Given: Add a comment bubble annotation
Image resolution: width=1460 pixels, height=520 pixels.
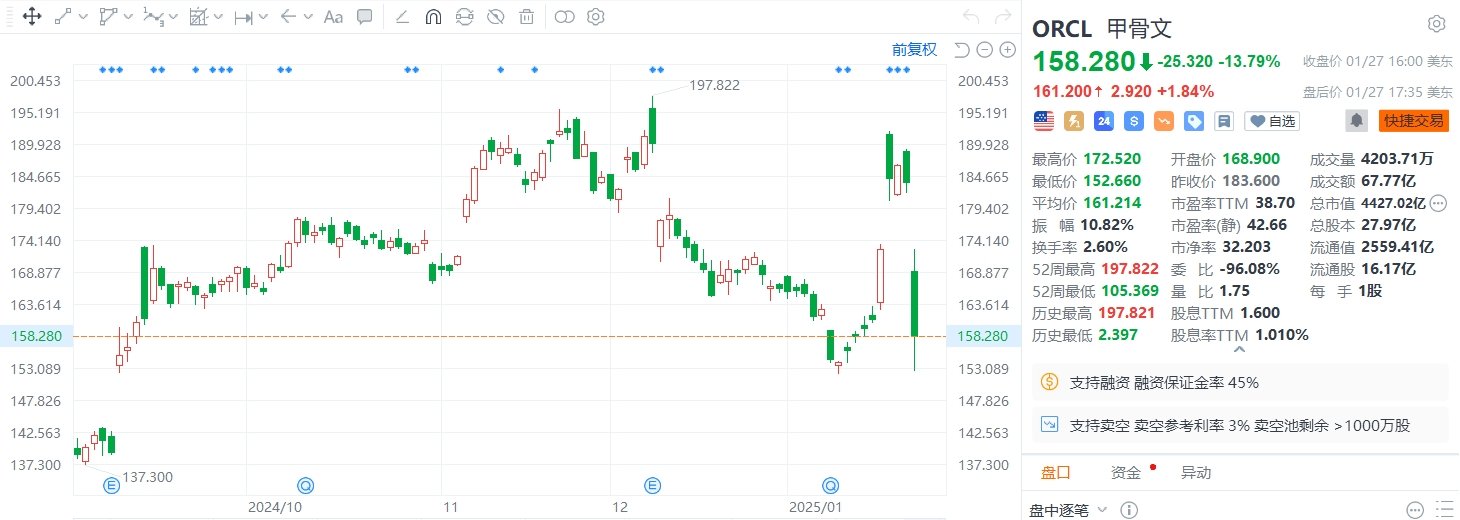Looking at the screenshot, I should coord(365,17).
